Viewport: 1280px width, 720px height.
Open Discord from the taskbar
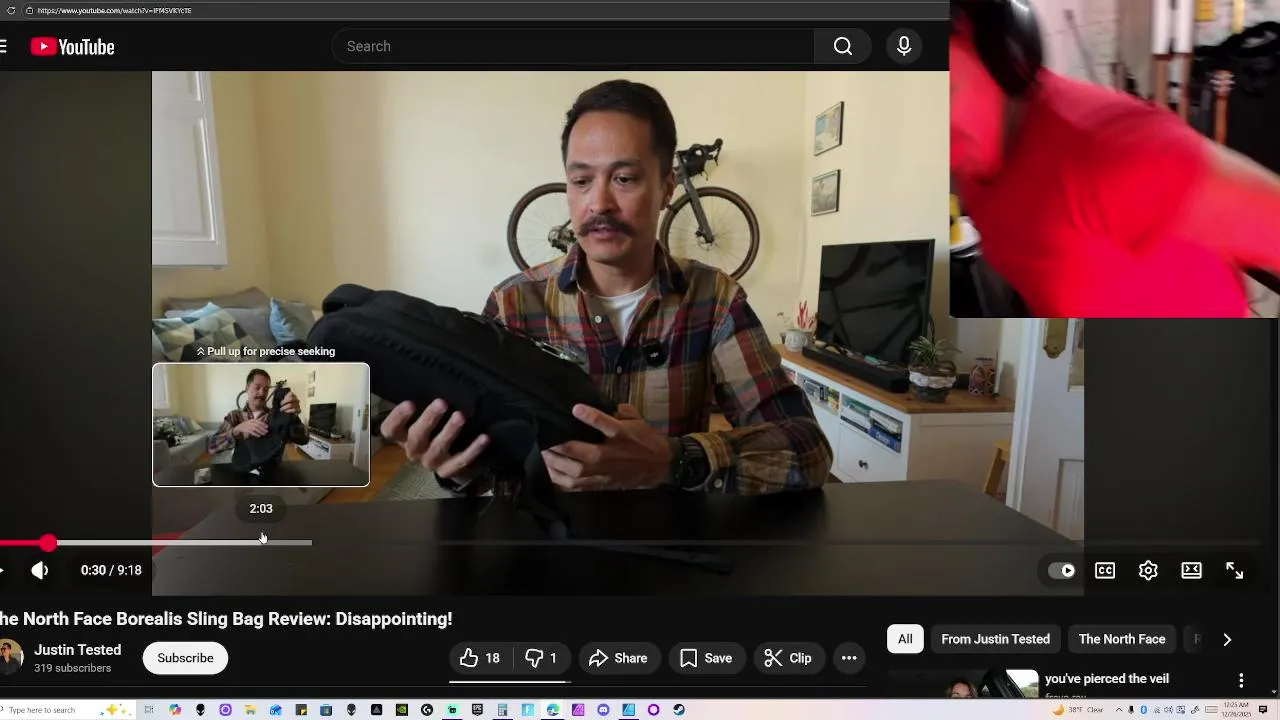(x=603, y=710)
